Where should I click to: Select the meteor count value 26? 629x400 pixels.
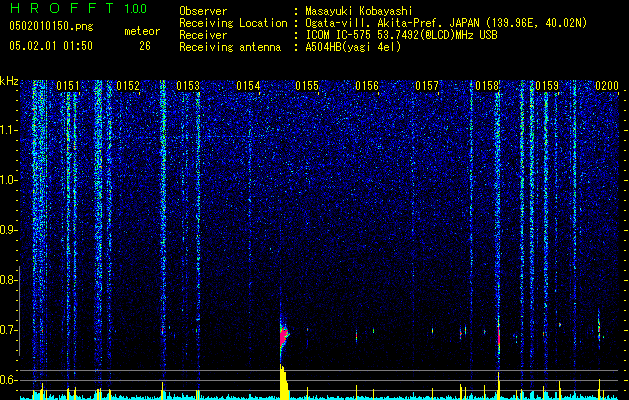point(145,46)
